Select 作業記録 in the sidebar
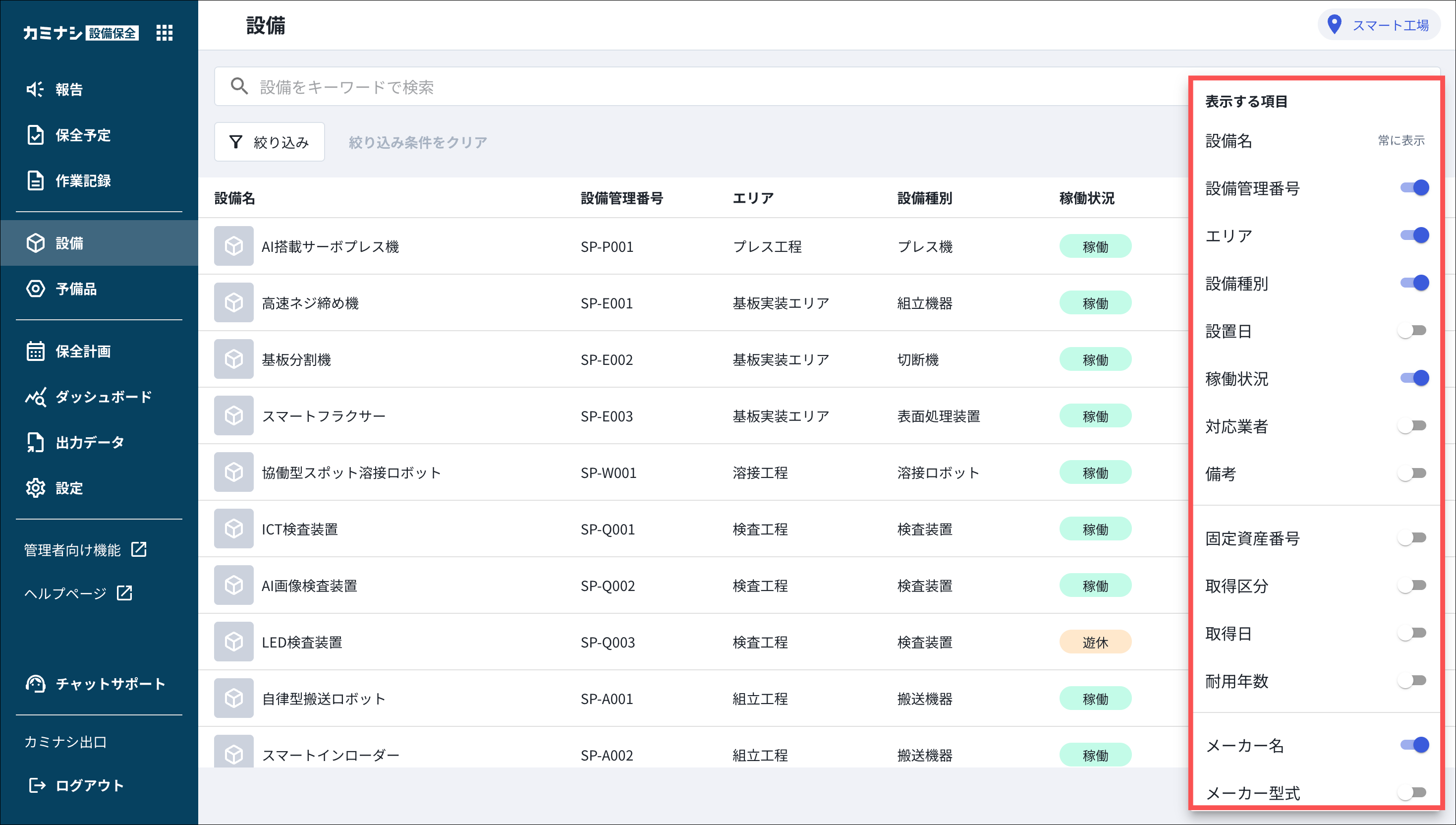The height and width of the screenshot is (825, 1456). tap(83, 181)
